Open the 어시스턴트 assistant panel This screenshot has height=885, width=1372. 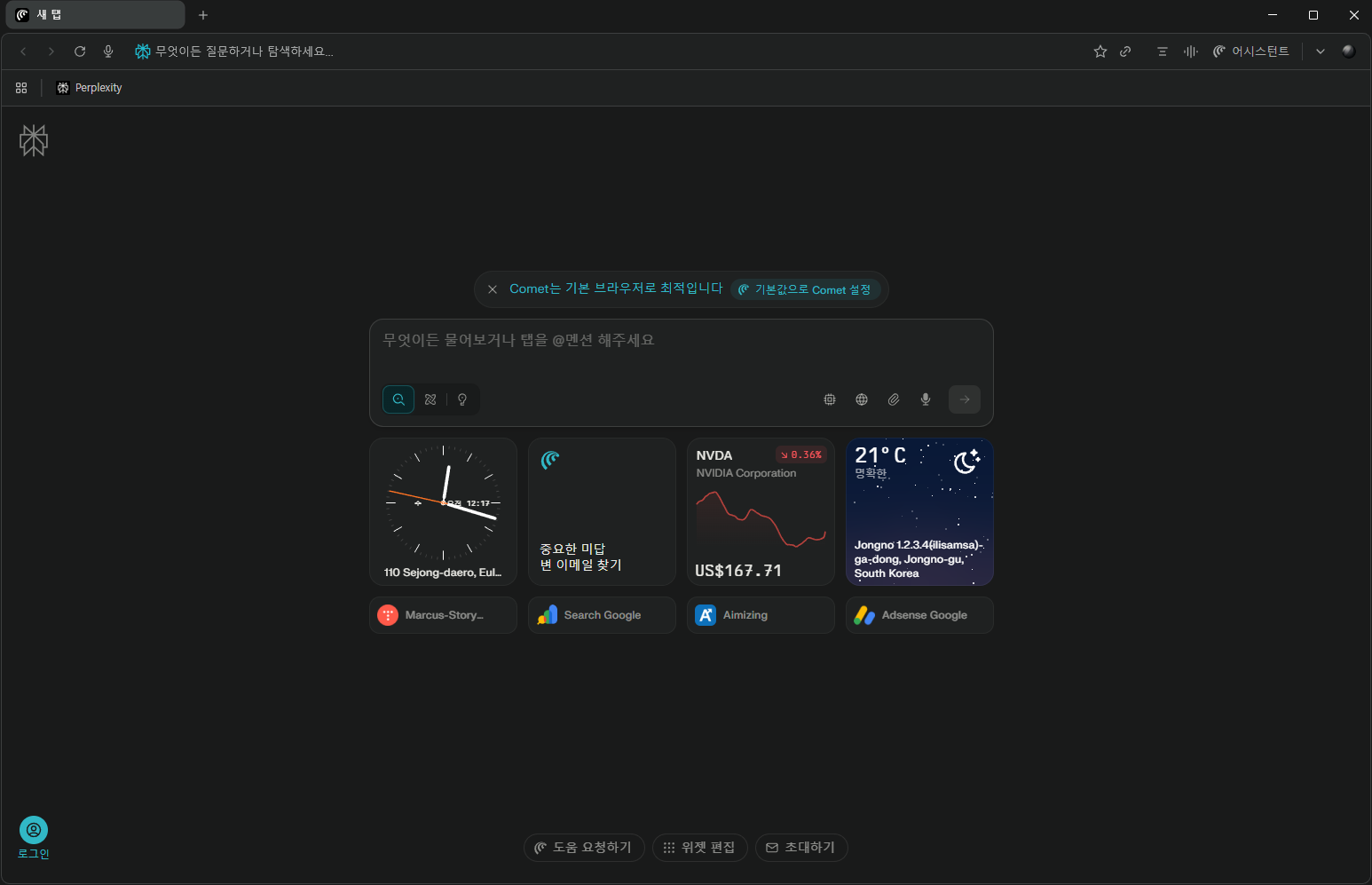pyautogui.click(x=1251, y=51)
